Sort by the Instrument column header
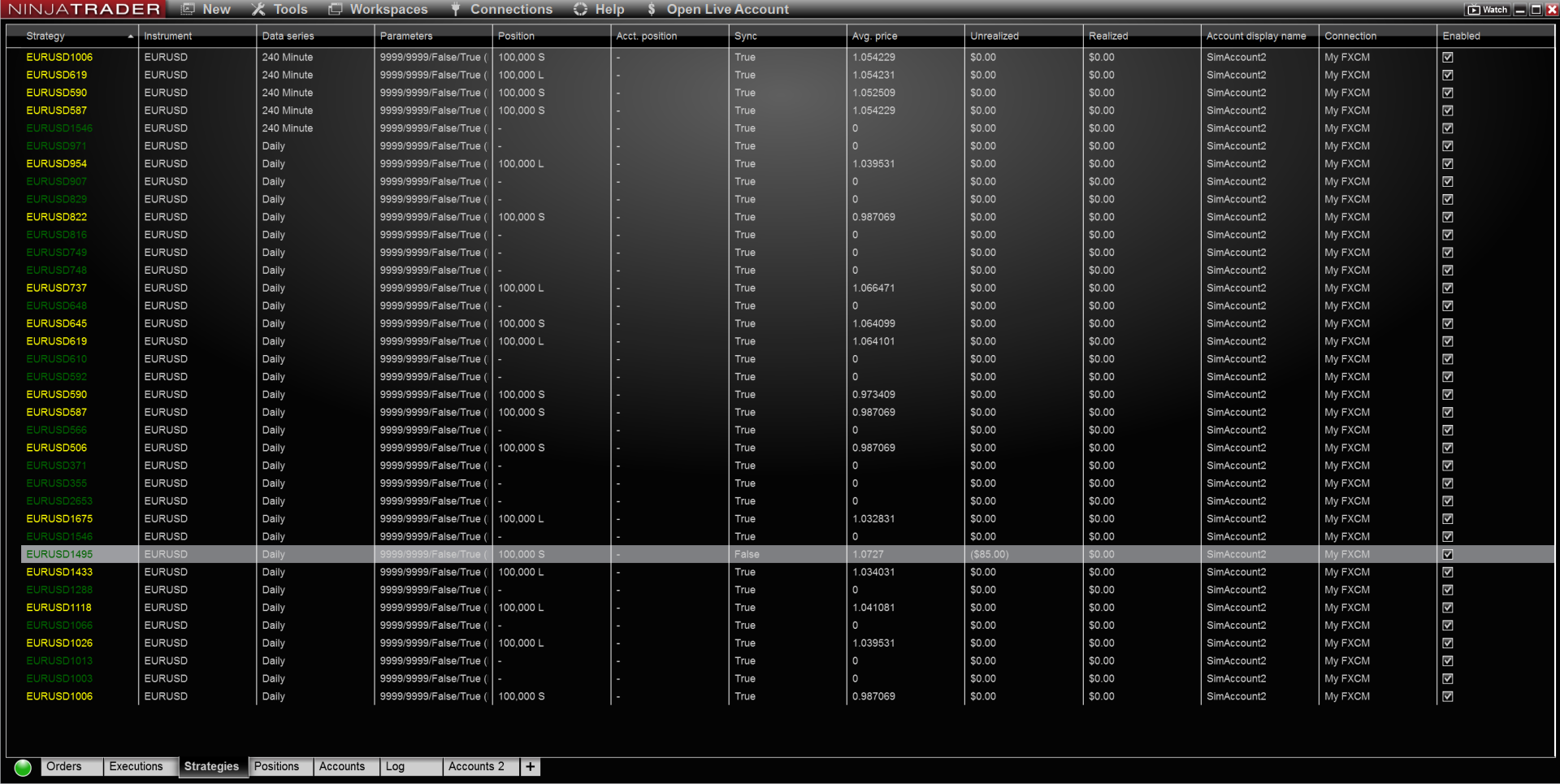1560x784 pixels. (197, 37)
